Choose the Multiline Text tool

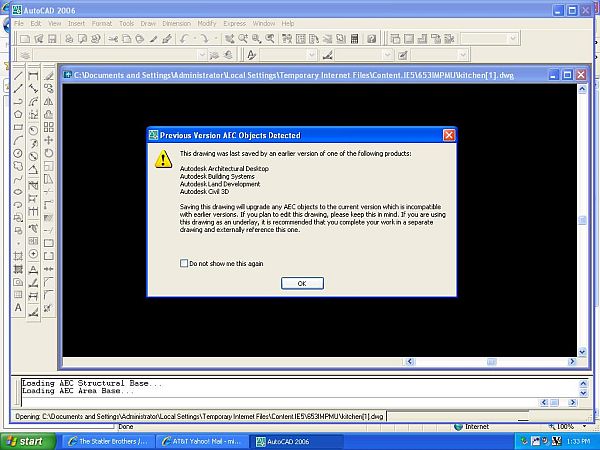18,308
